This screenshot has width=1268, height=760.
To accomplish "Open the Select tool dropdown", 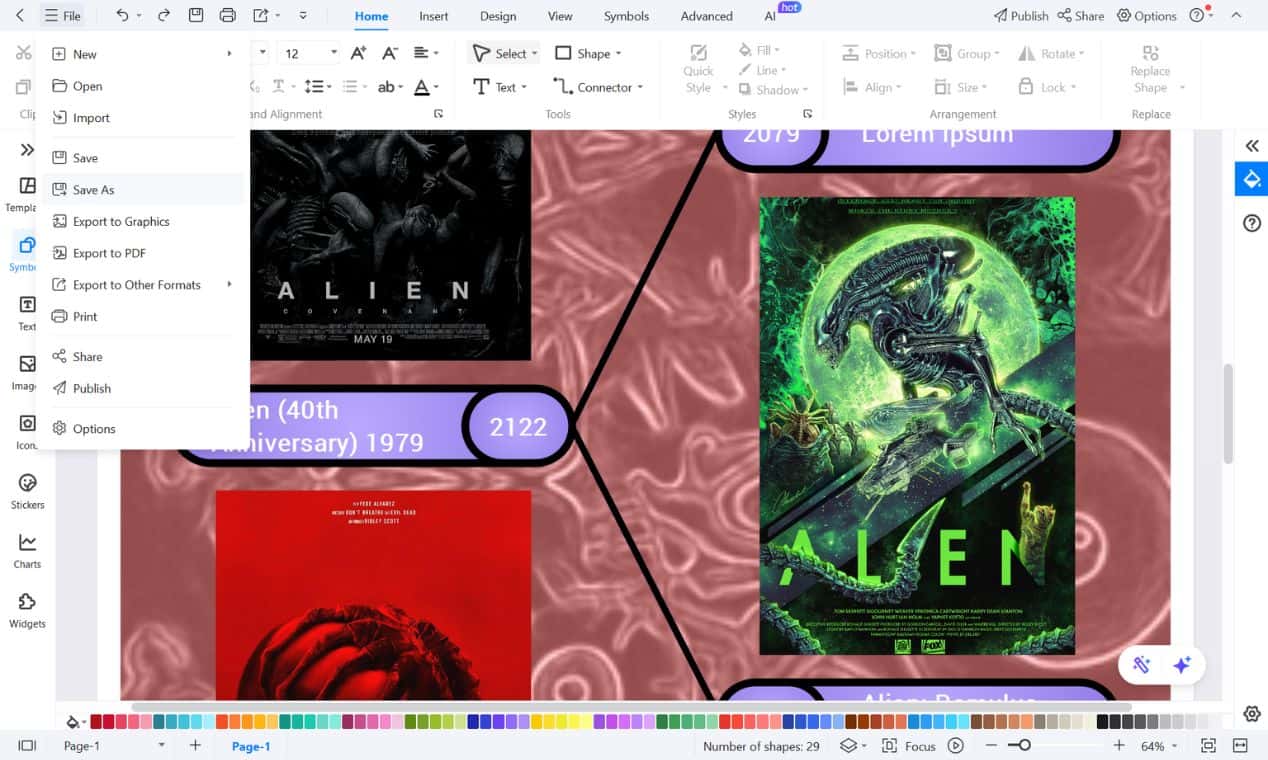I will click(x=534, y=54).
